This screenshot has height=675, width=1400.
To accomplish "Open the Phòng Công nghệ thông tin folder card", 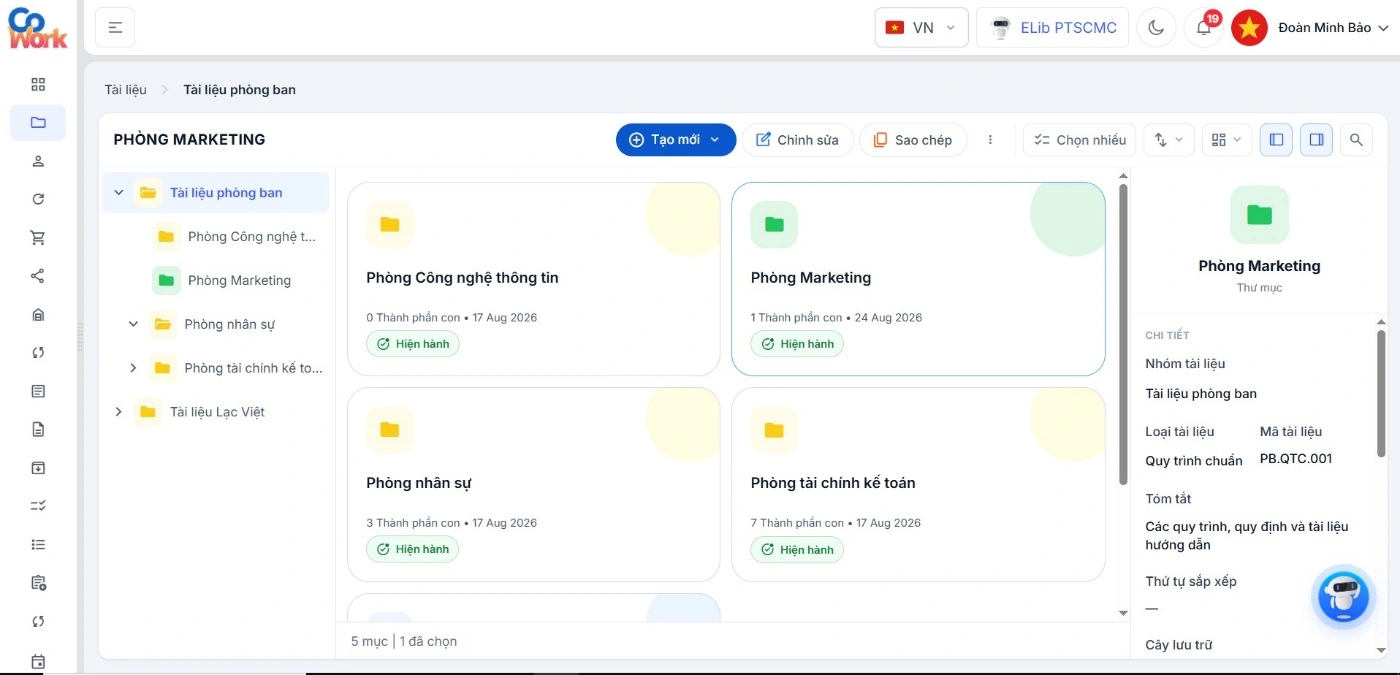I will [534, 279].
